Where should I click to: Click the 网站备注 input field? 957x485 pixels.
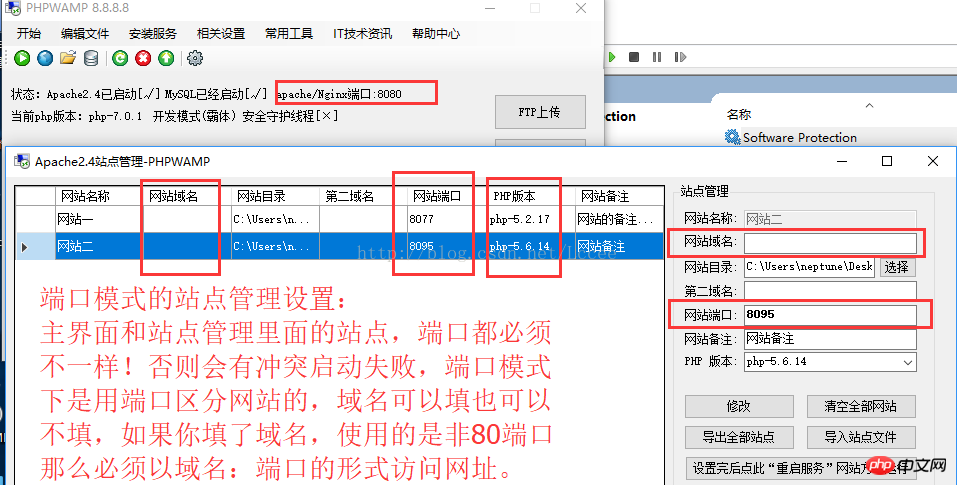[x=830, y=339]
